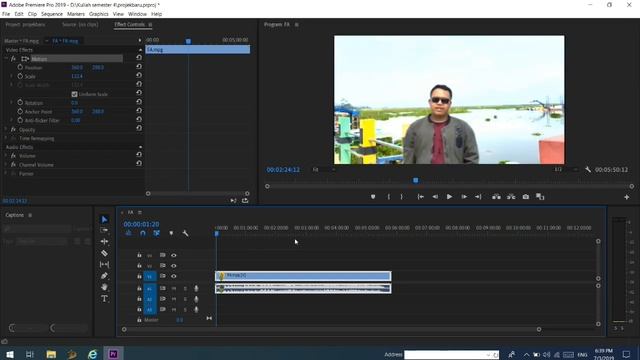Screen dimensions: 640x360
Task: Toggle insert sequences as nests button
Action: 129,233
